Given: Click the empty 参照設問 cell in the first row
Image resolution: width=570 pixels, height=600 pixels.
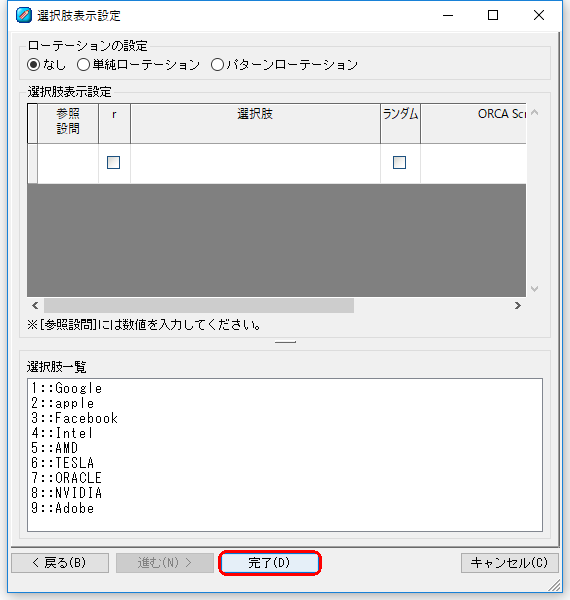Looking at the screenshot, I should [x=68, y=164].
